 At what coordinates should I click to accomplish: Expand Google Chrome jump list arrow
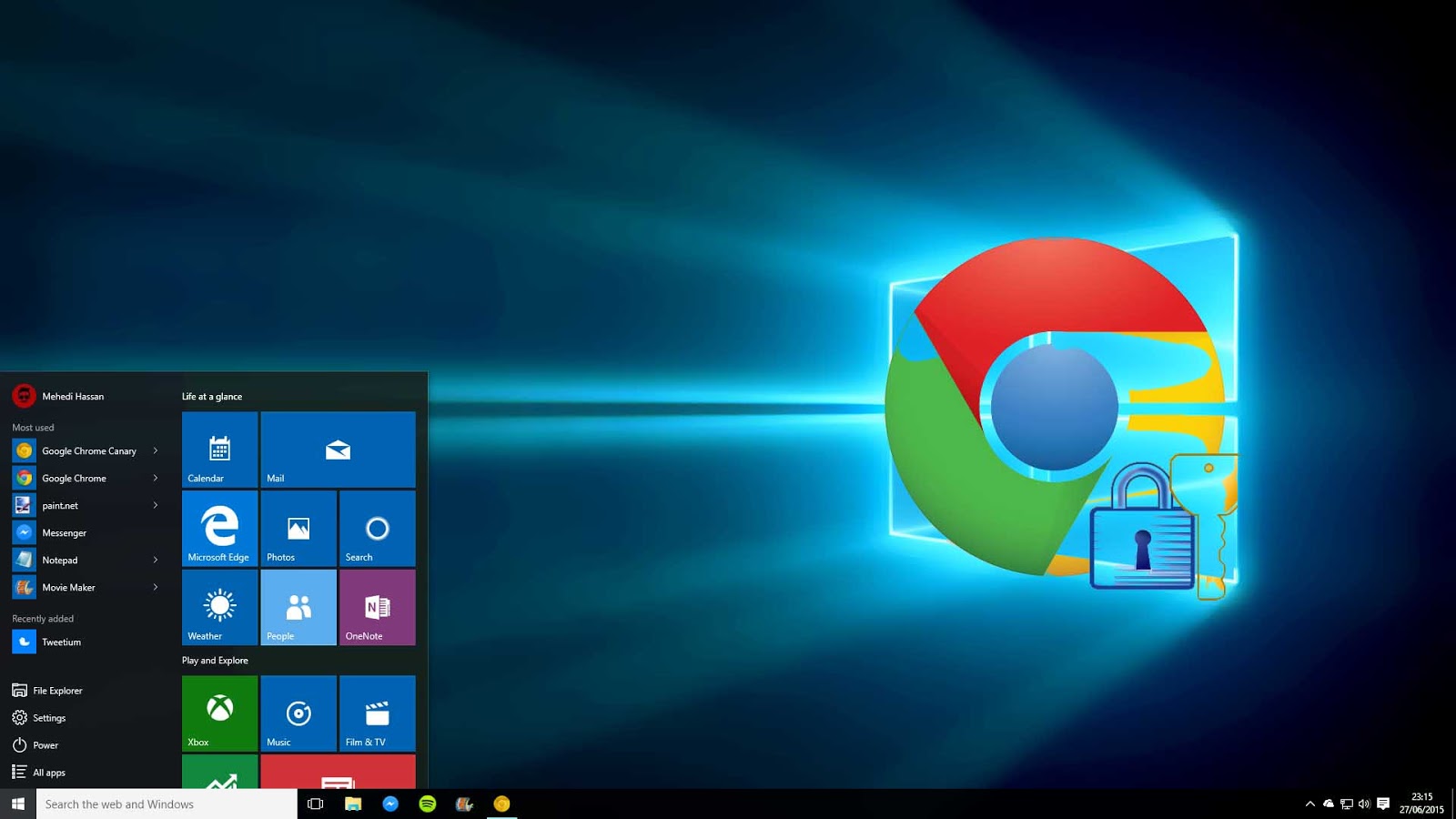156,478
